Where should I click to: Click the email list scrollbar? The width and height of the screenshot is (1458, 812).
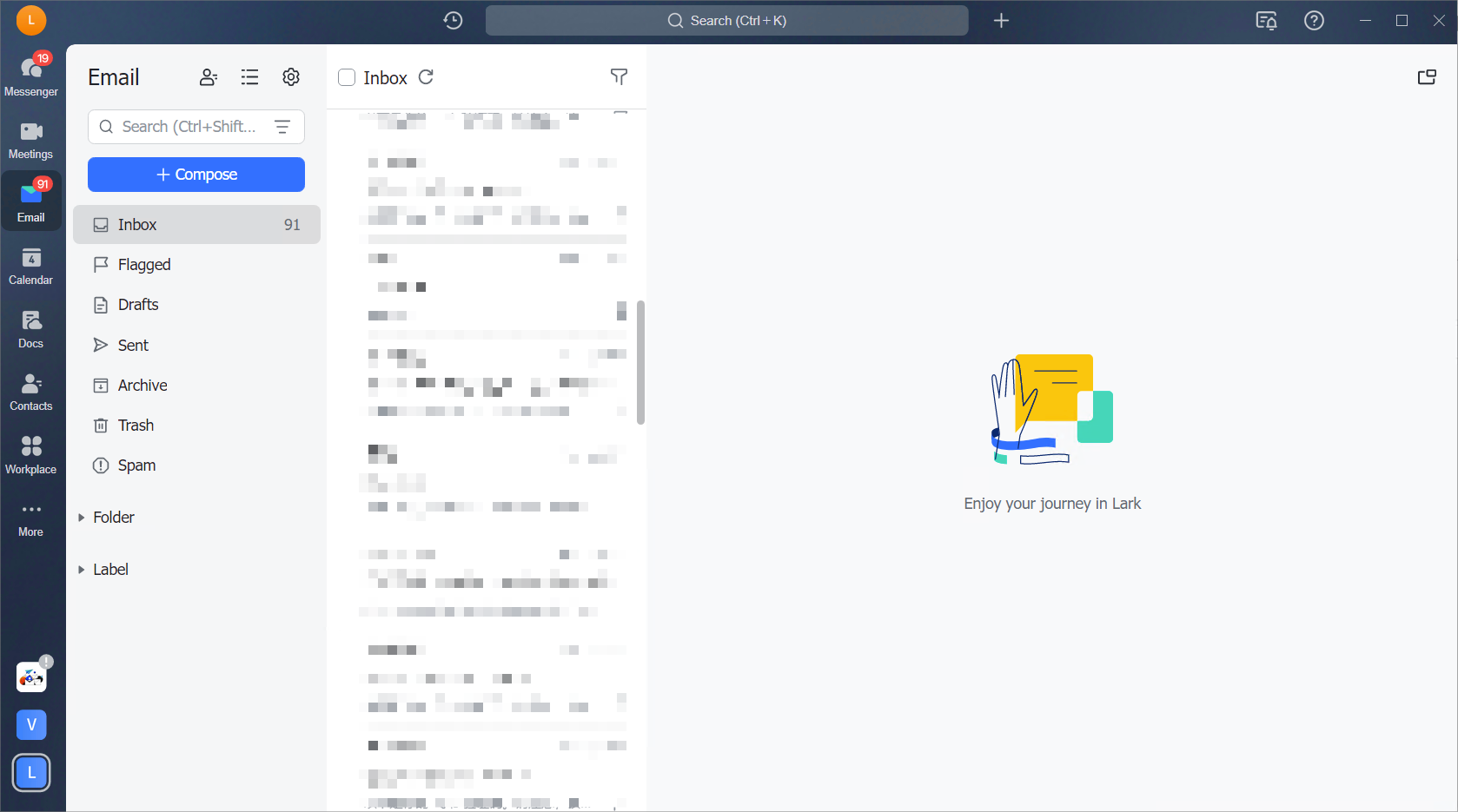coord(640,362)
